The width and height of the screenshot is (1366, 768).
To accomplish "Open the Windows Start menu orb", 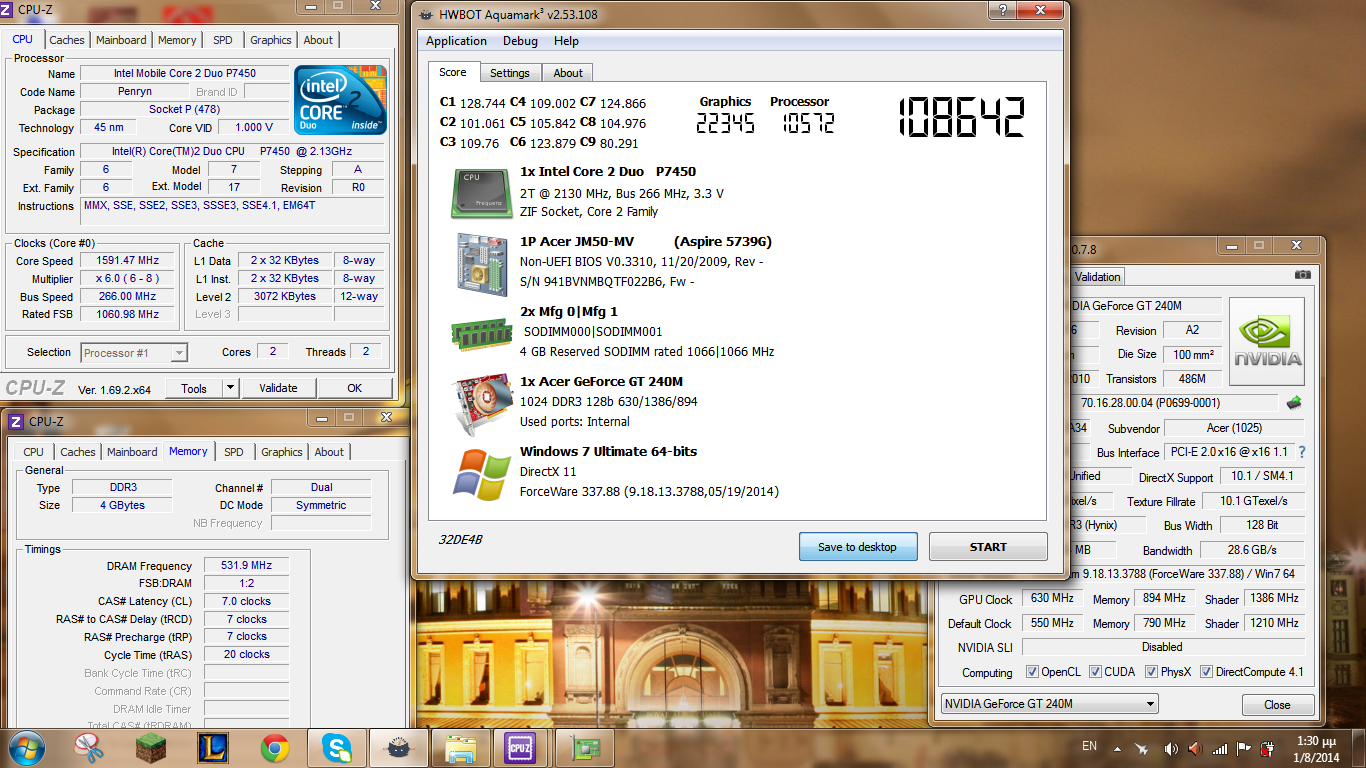I will pos(25,747).
